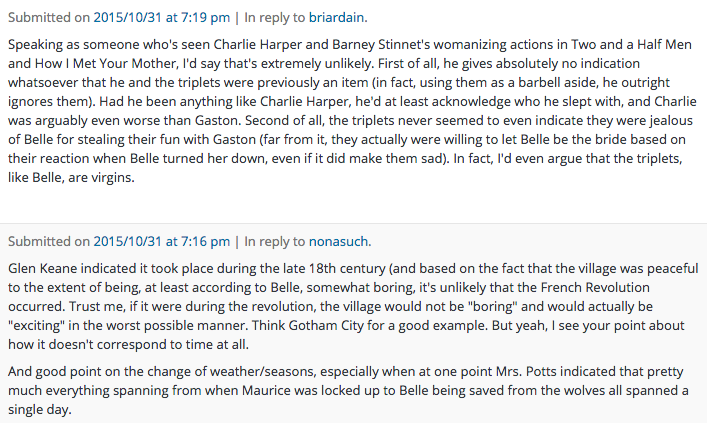Open the nonasuch username link
Viewport: 707px width, 423px height.
click(338, 242)
